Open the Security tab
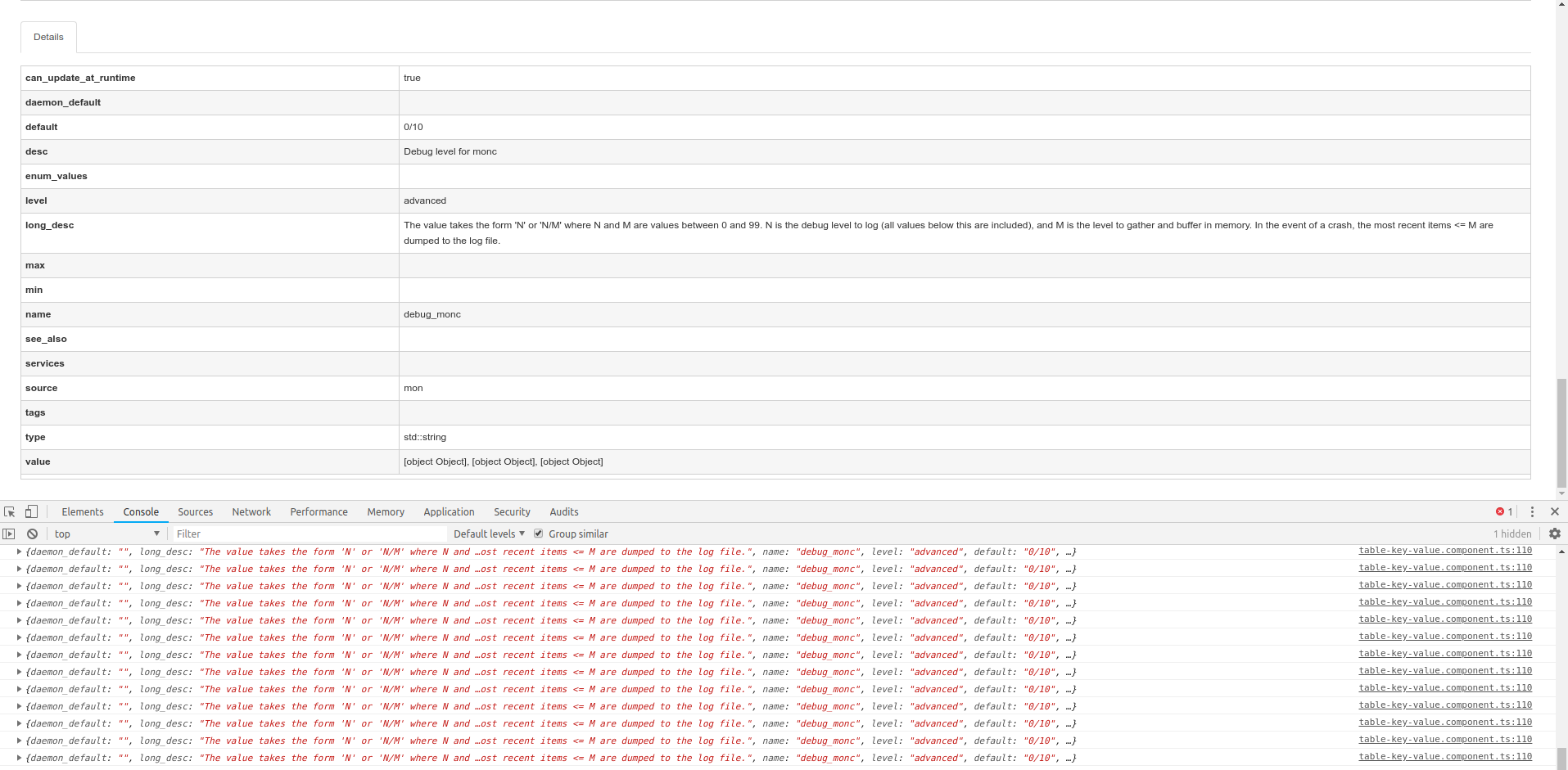The image size is (1568, 770). [512, 511]
